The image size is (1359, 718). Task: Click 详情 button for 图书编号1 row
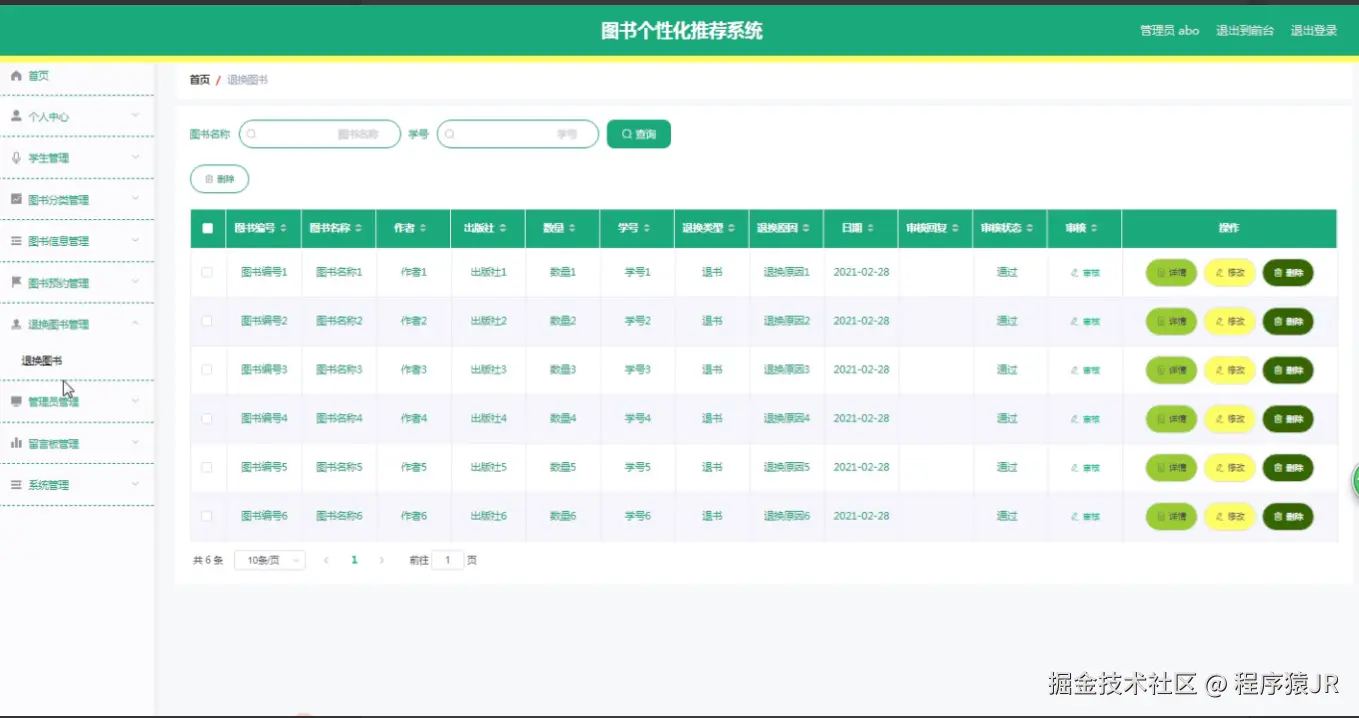(x=1171, y=272)
